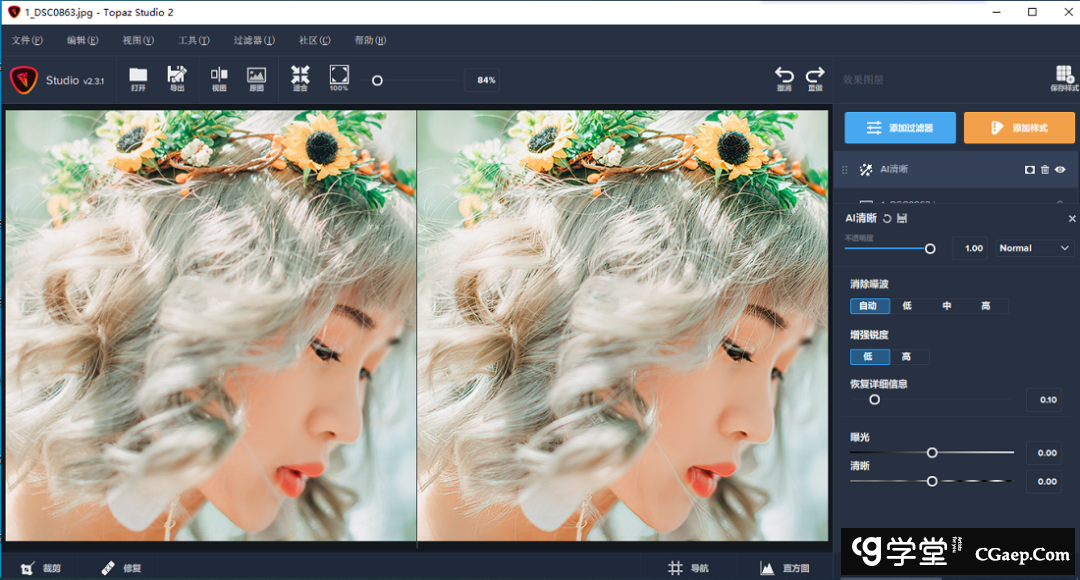
Task: Click the undo arrow icon (撤消)
Action: 784,77
